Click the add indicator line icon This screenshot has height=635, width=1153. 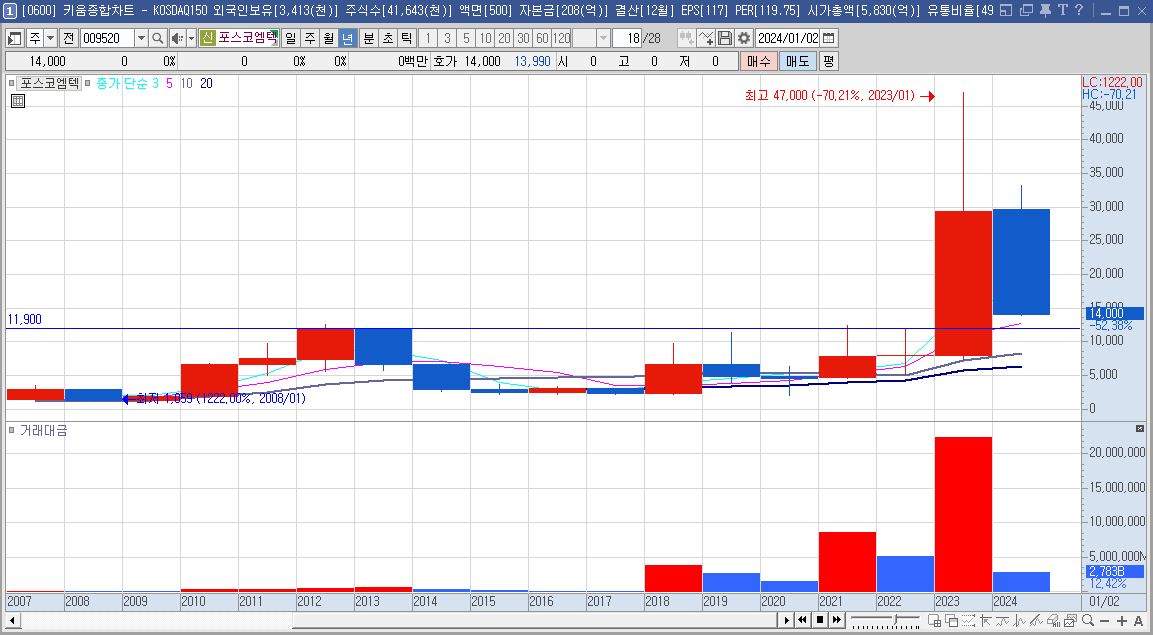coord(706,38)
